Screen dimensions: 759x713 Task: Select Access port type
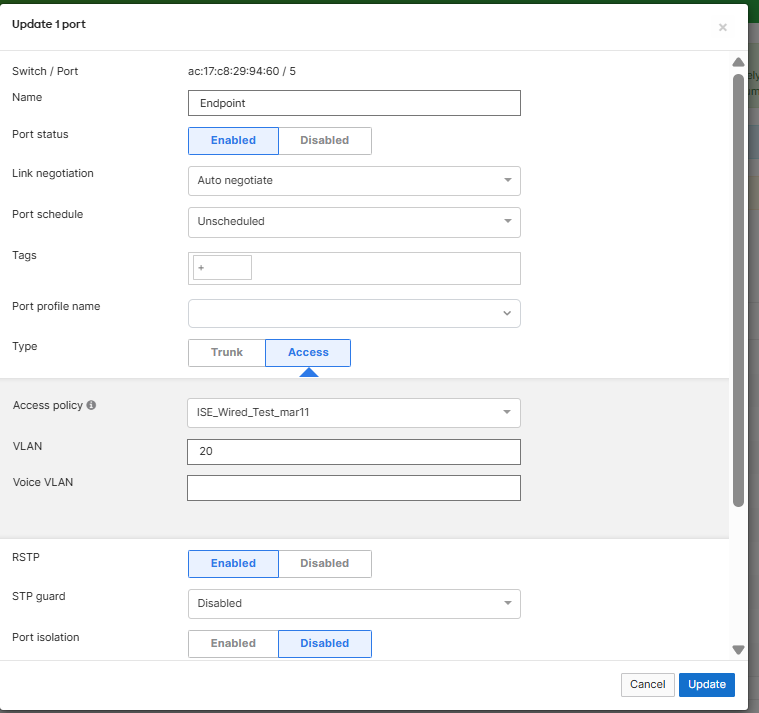(x=308, y=353)
